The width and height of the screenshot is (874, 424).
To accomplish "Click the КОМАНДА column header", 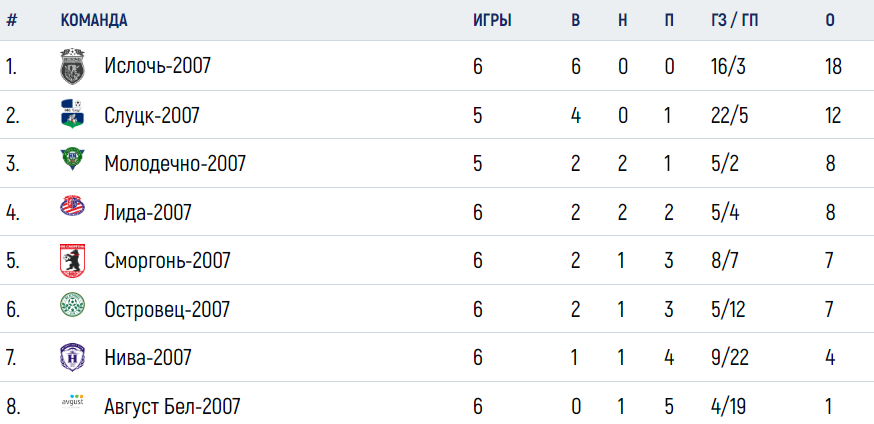I will click(x=94, y=21).
